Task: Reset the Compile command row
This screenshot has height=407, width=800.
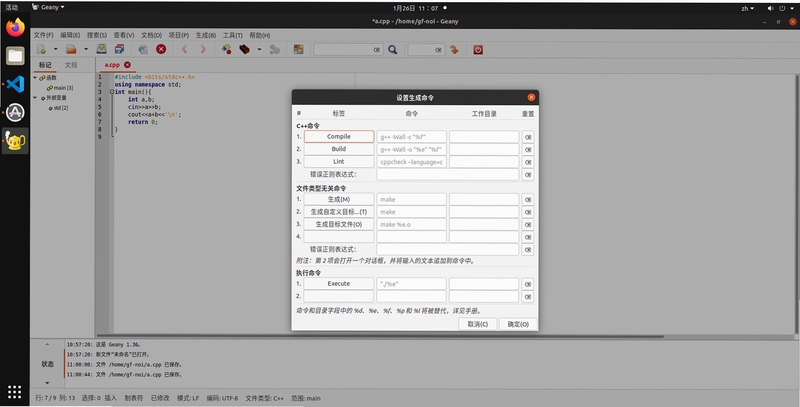Action: coord(528,137)
